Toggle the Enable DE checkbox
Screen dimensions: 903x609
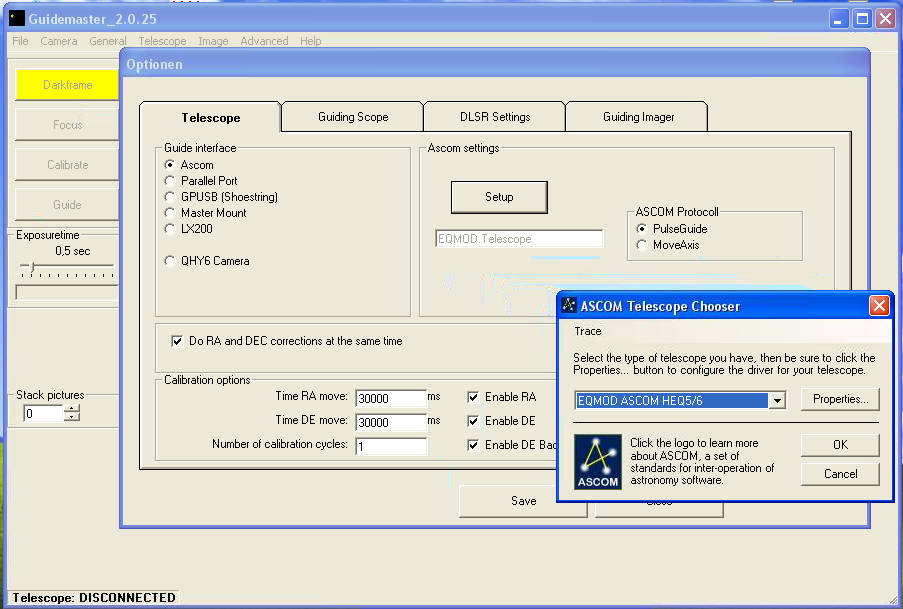pyautogui.click(x=473, y=421)
